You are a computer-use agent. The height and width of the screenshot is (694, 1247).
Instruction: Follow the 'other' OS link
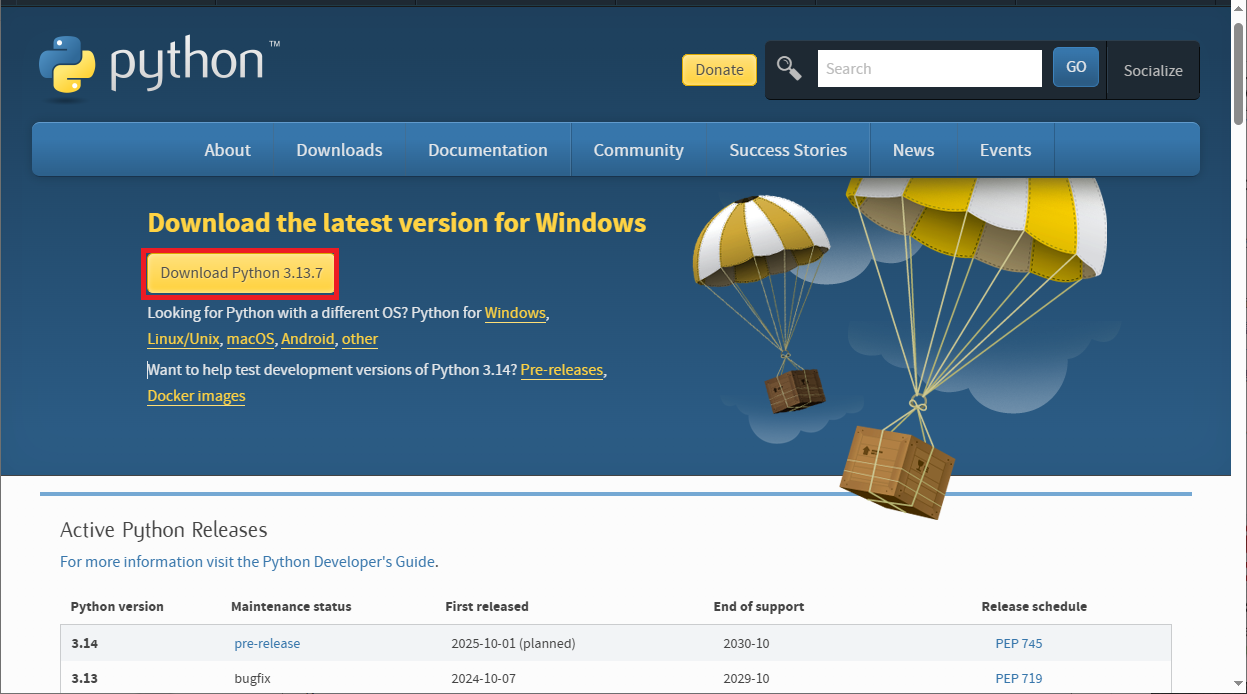[360, 339]
